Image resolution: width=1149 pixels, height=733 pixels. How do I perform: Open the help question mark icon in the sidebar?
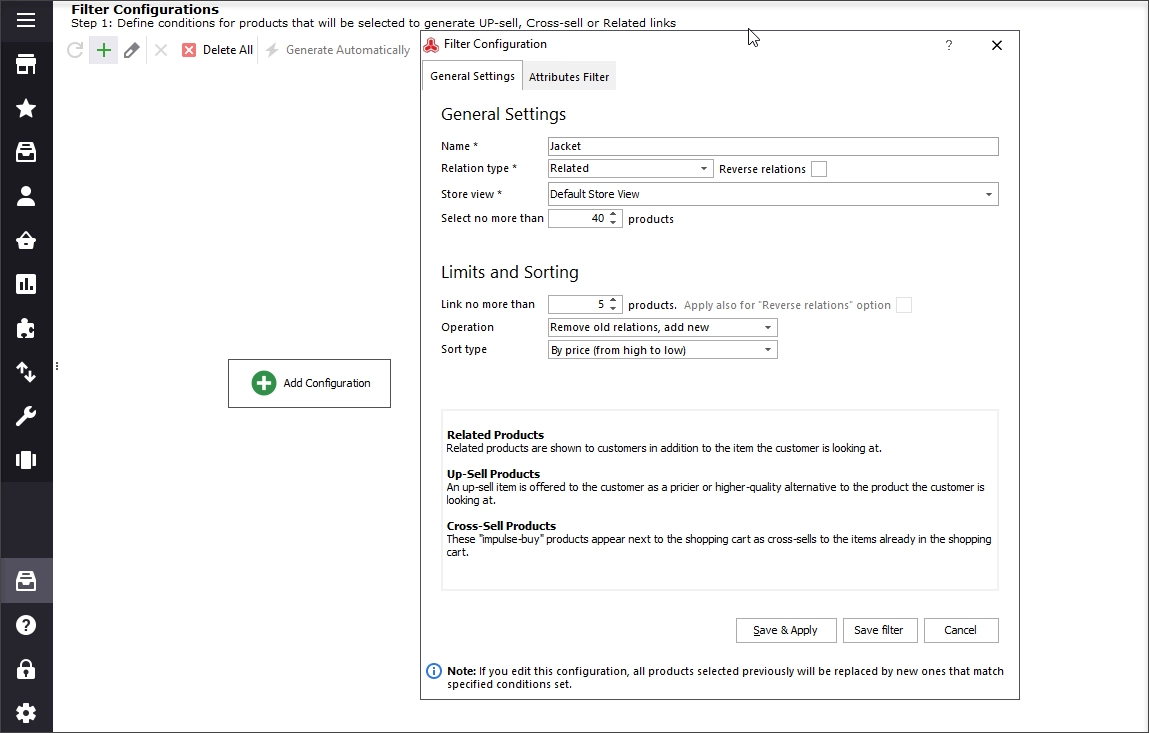(26, 625)
